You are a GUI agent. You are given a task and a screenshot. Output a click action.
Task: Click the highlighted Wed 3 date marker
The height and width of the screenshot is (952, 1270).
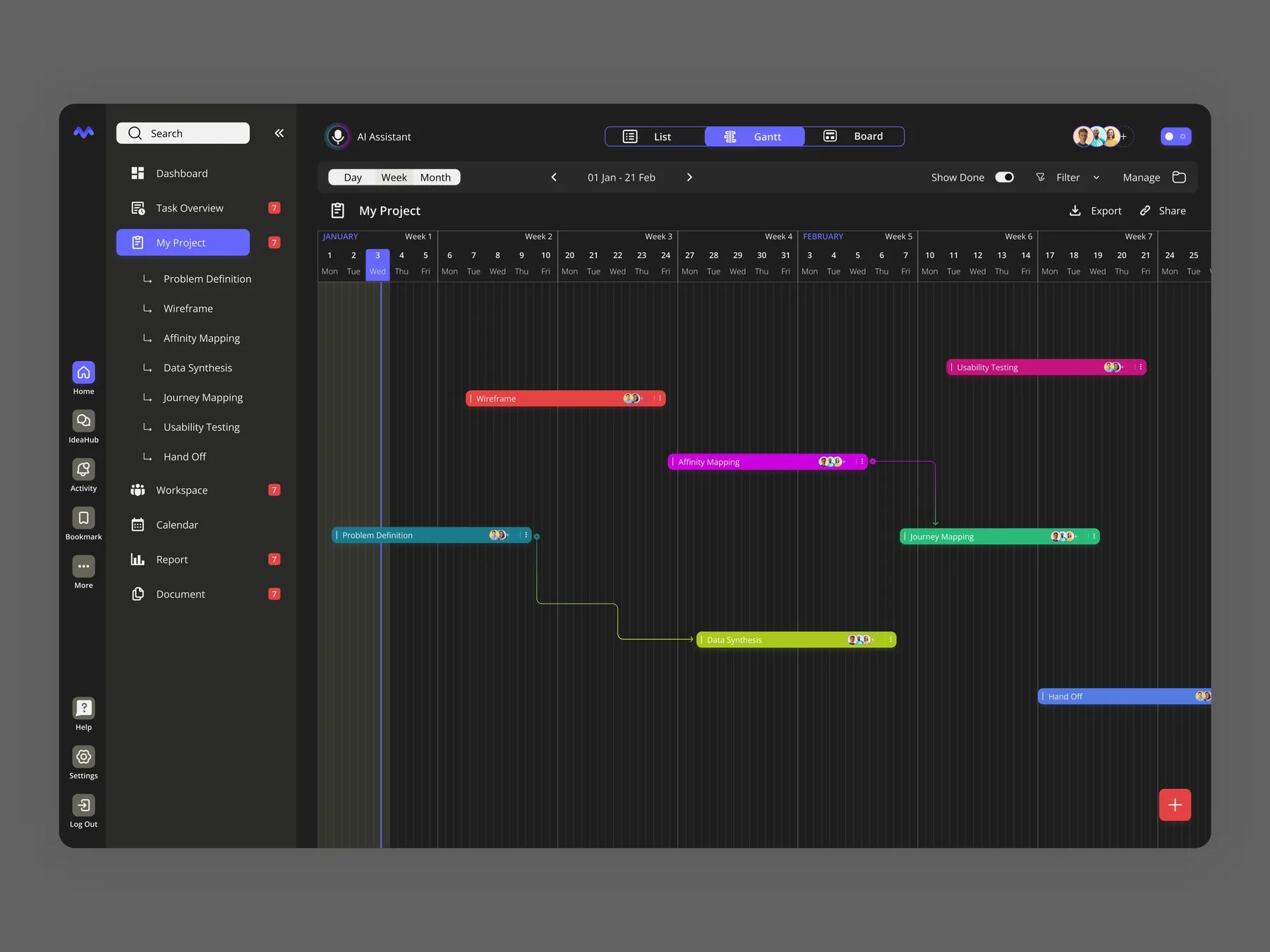point(377,264)
